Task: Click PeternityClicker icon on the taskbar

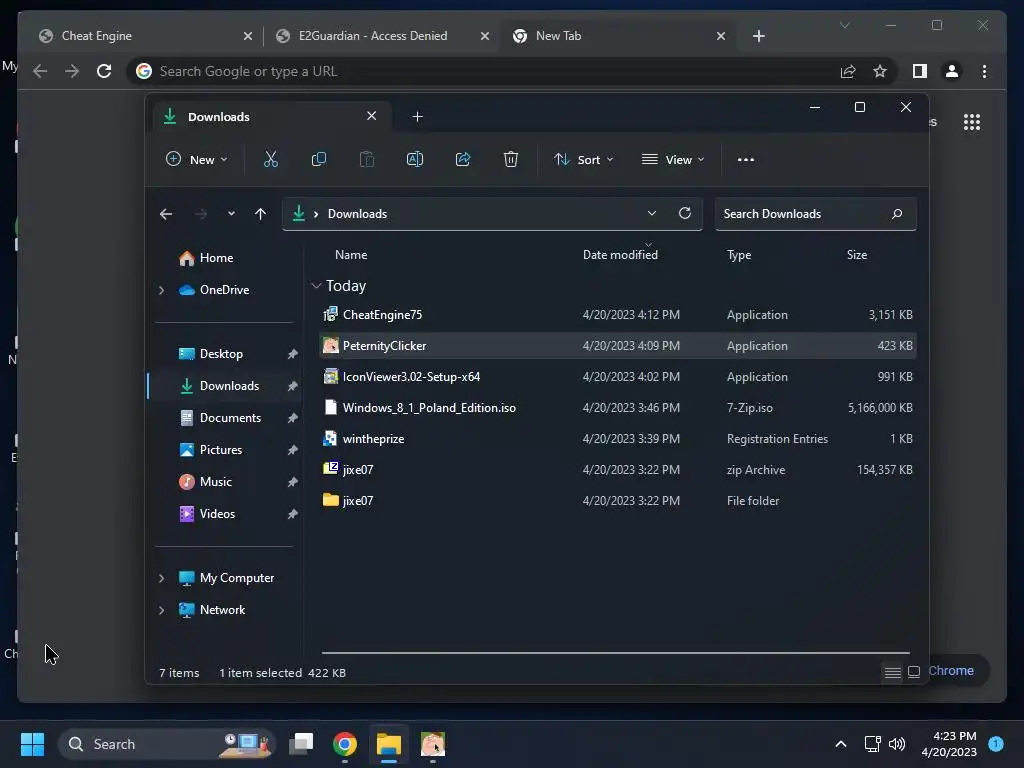Action: click(x=432, y=744)
